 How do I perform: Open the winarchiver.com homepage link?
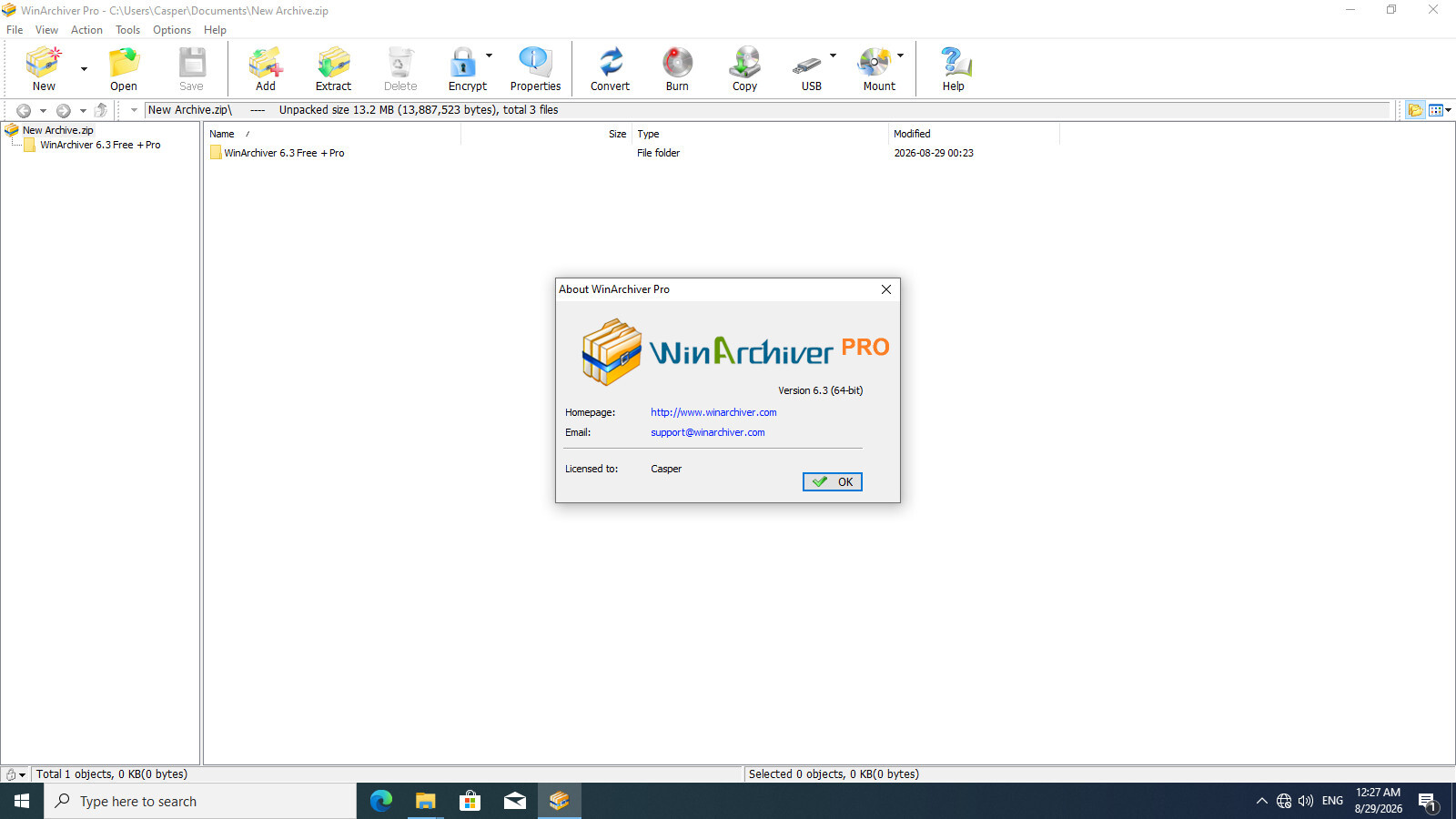click(713, 412)
